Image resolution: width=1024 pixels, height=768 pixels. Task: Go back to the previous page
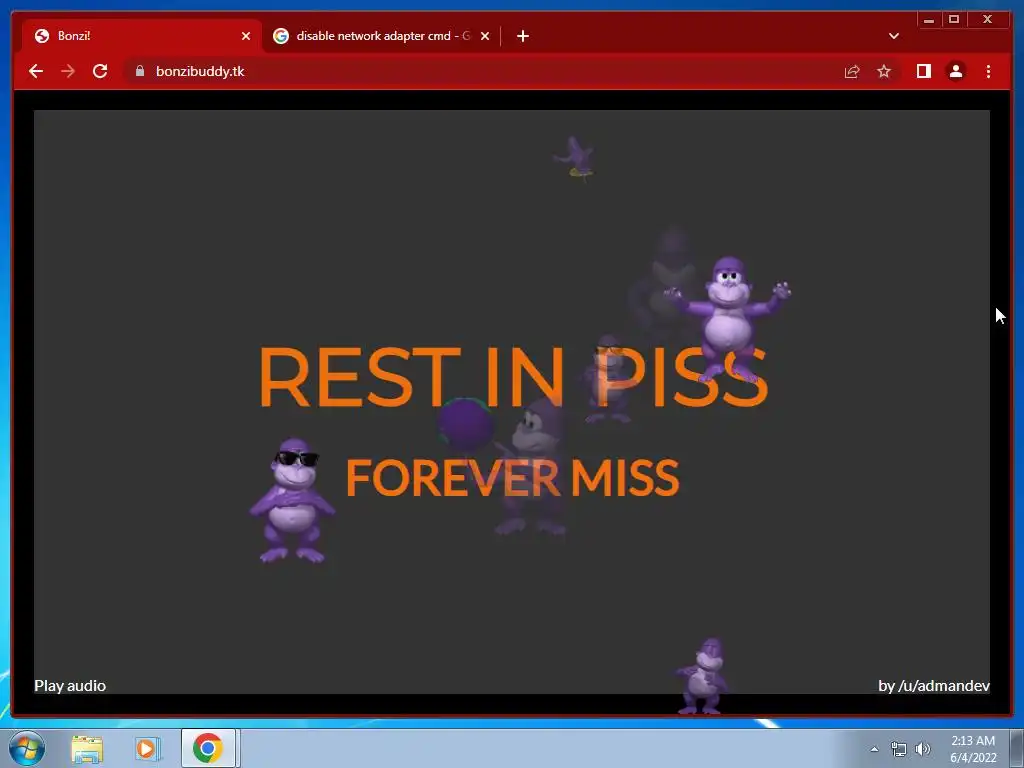pyautogui.click(x=36, y=71)
